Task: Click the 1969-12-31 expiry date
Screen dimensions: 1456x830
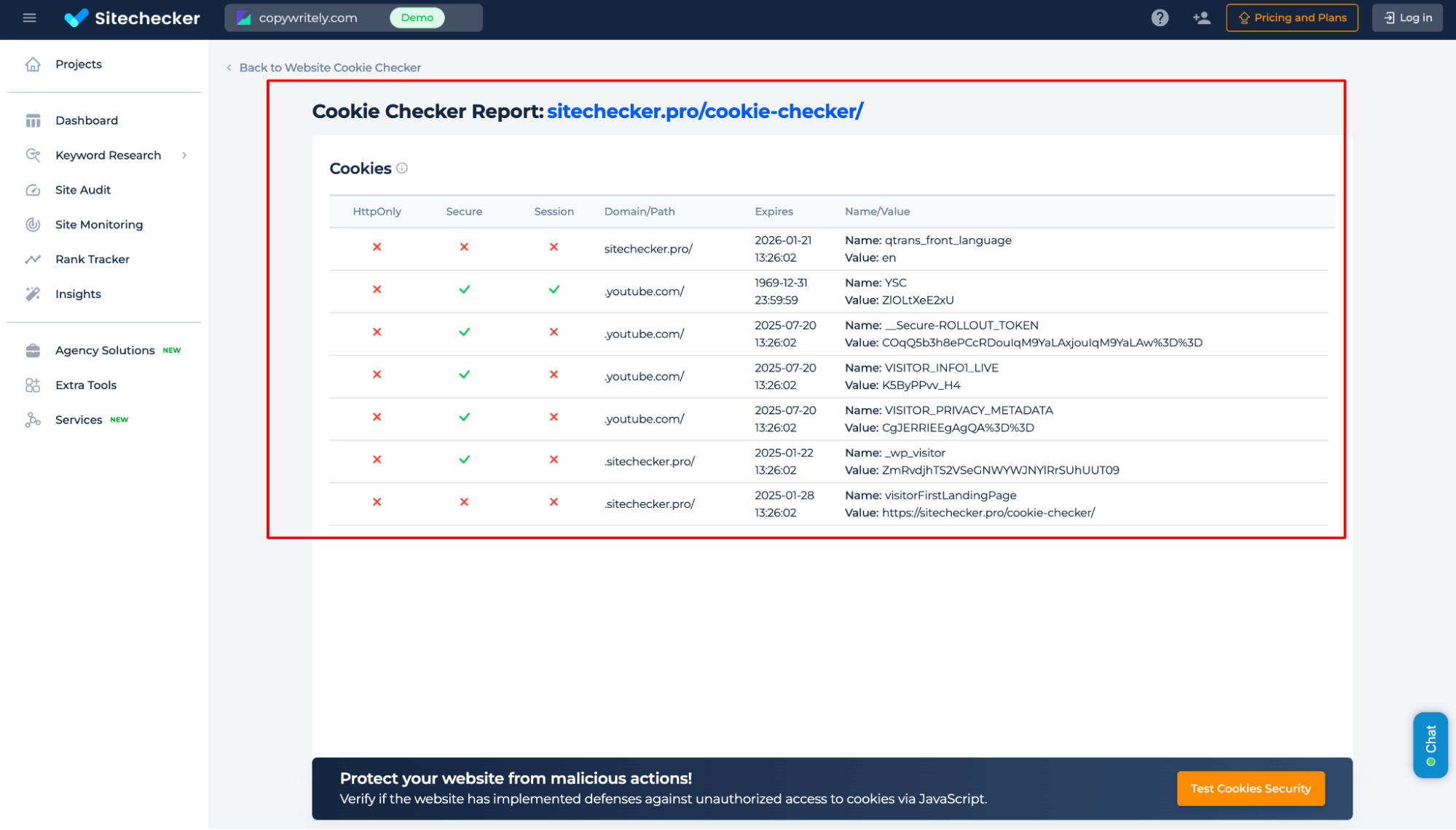Action: click(x=781, y=283)
